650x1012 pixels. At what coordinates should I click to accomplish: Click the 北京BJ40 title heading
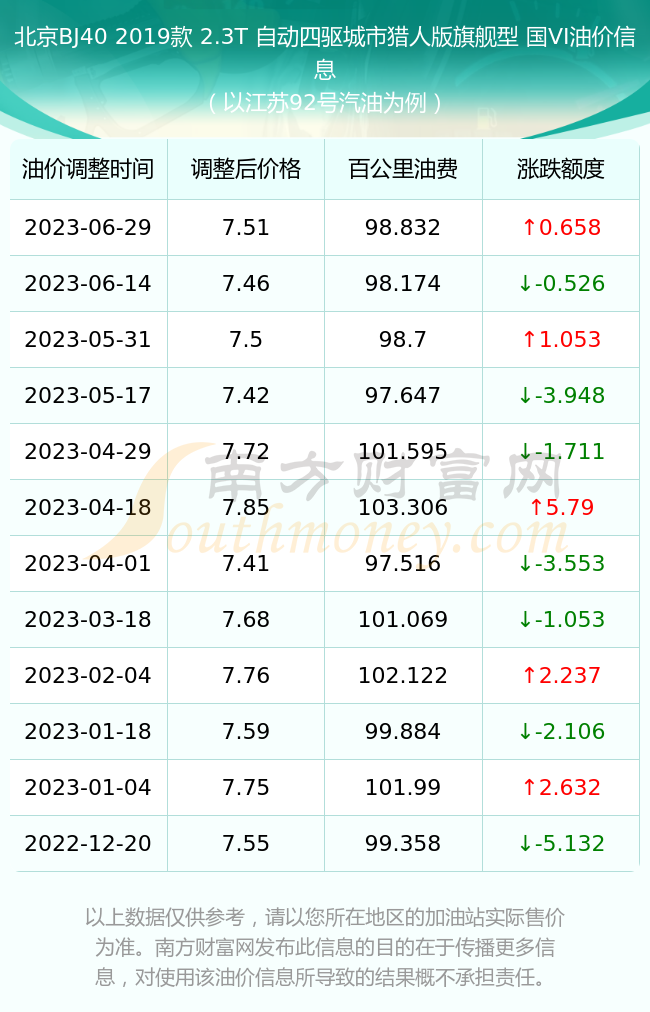[x=325, y=52]
